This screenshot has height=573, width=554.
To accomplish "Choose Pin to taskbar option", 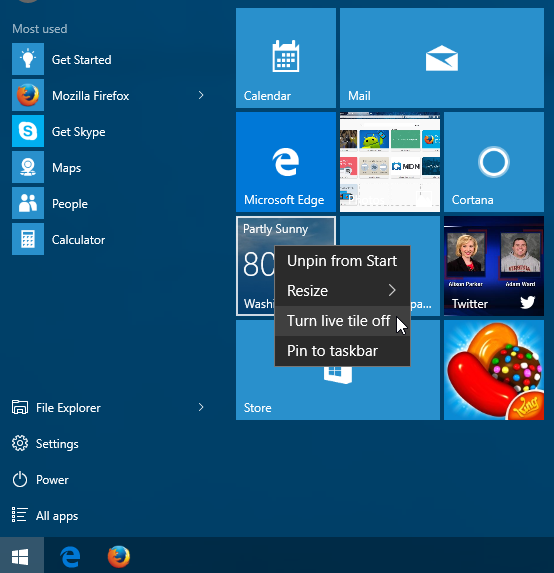I will click(x=342, y=351).
